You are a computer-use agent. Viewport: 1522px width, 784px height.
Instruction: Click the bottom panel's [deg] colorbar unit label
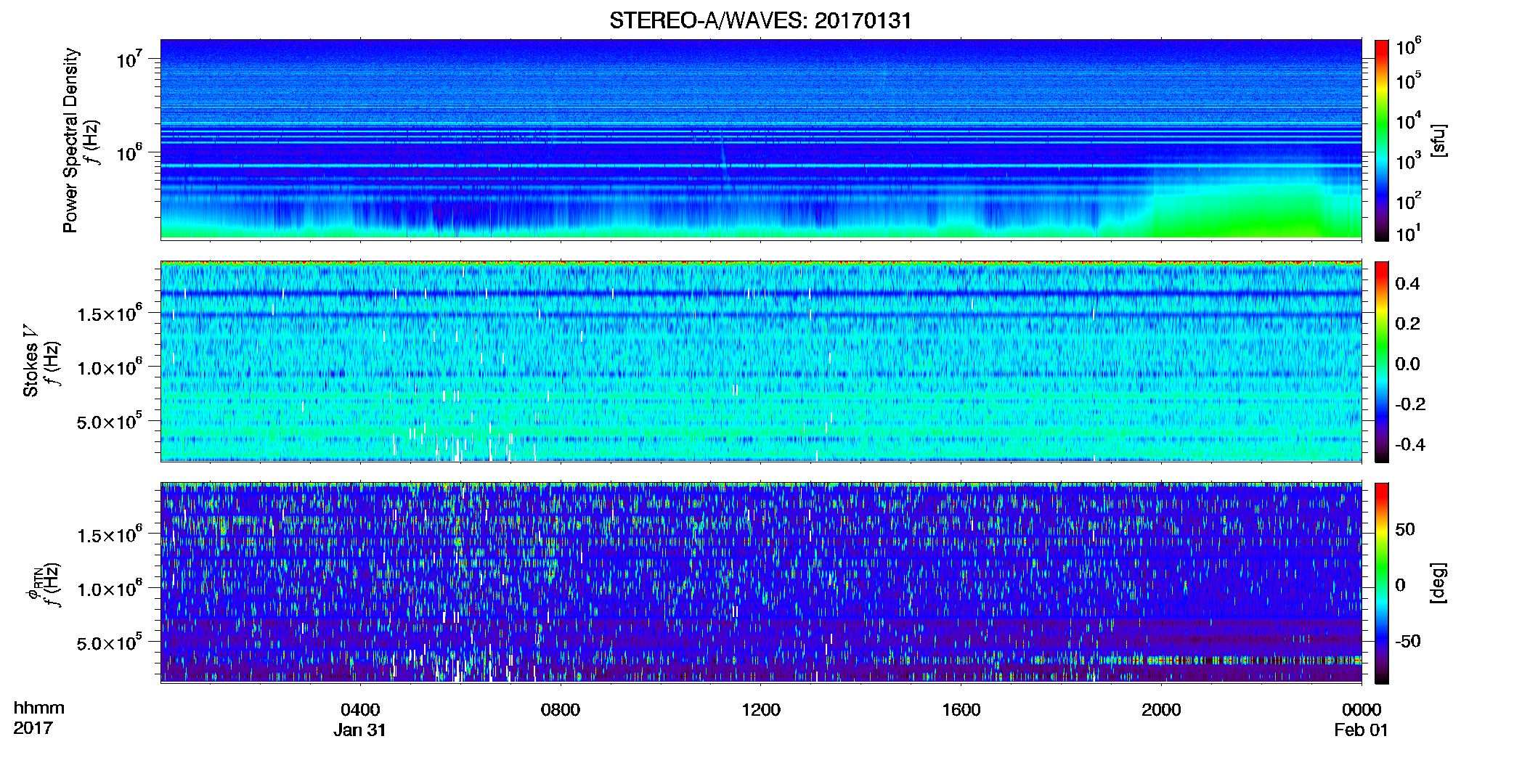tap(1438, 583)
